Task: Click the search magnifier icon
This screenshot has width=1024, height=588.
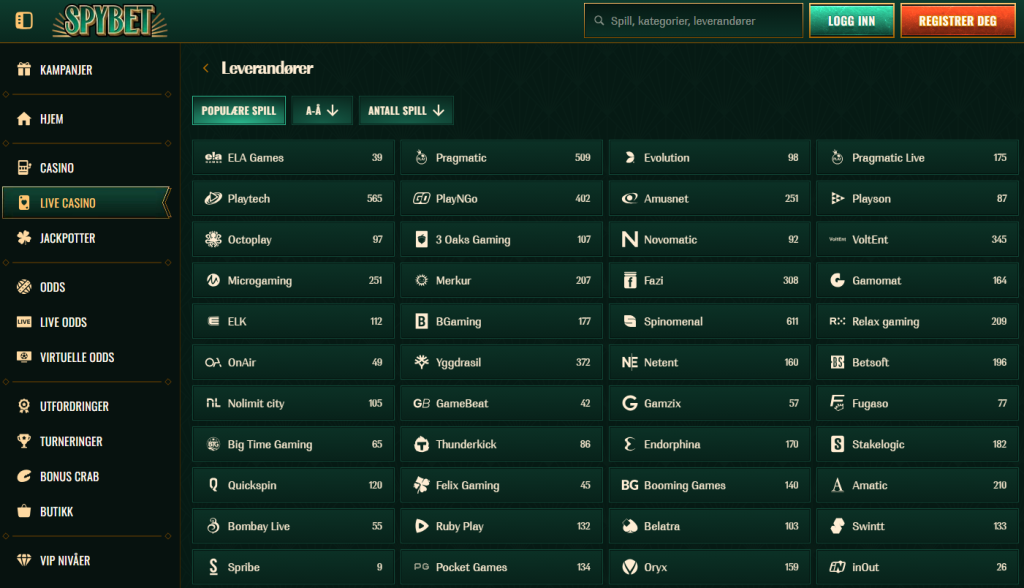Action: (599, 21)
